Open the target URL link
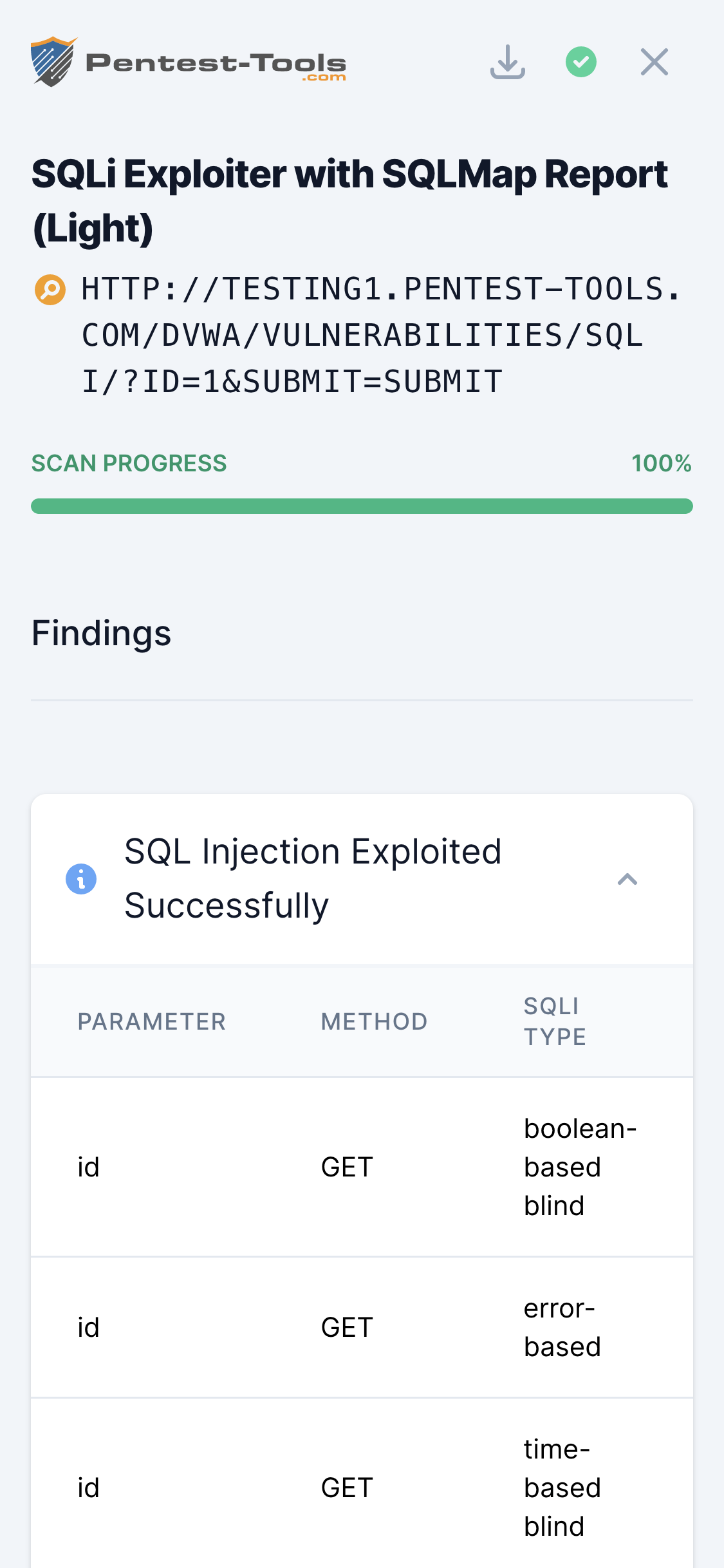Image resolution: width=724 pixels, height=1568 pixels. click(362, 332)
